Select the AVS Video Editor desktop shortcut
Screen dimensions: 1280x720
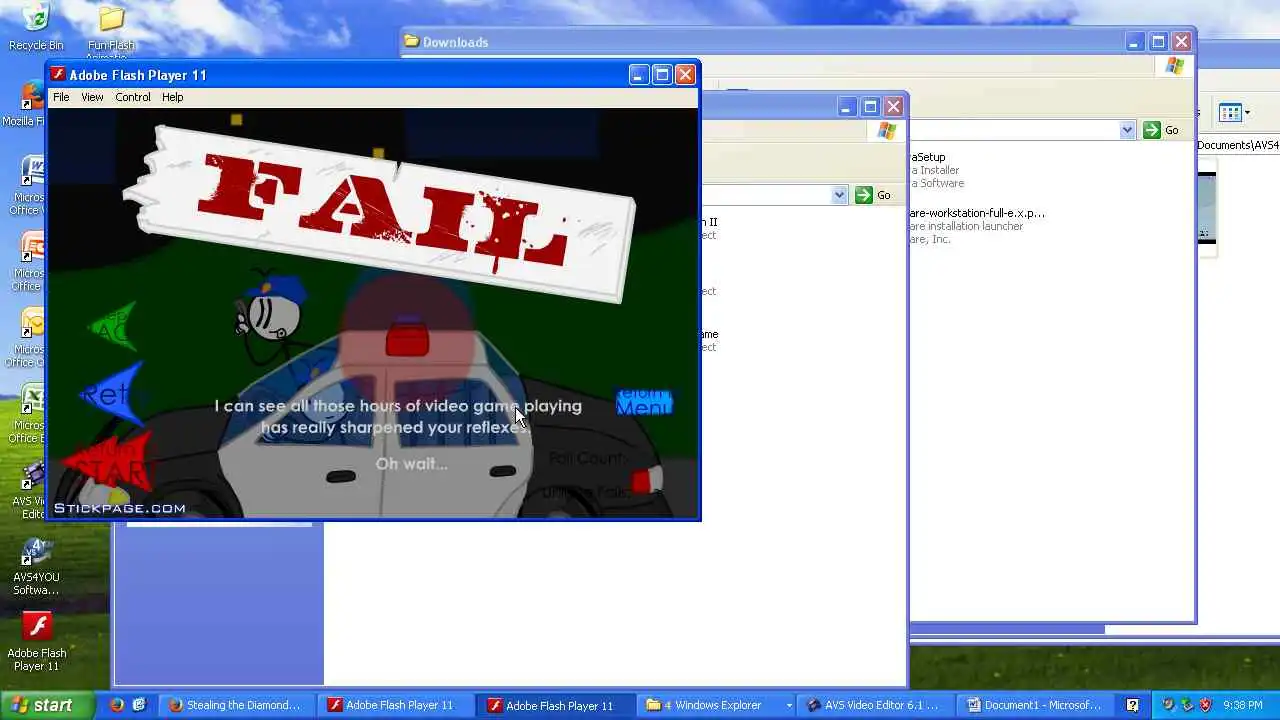tap(30, 491)
